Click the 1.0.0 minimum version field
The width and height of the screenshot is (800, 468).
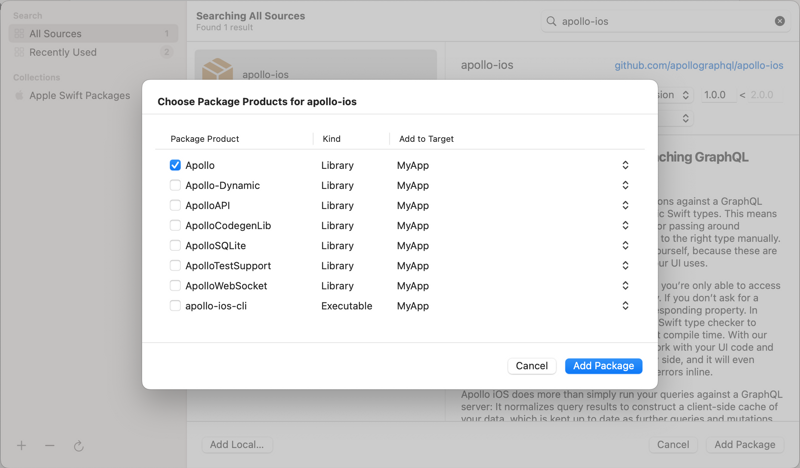click(719, 95)
